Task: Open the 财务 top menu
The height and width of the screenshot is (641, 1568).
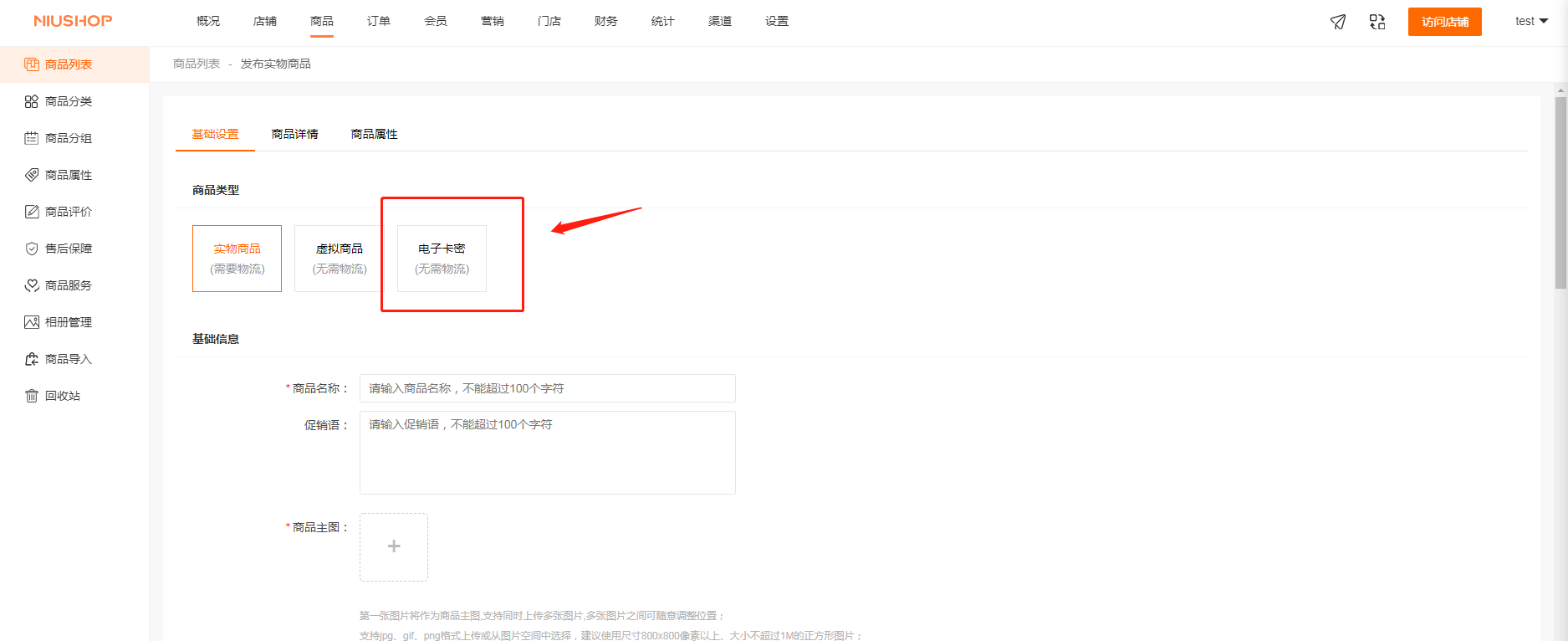Action: point(606,21)
